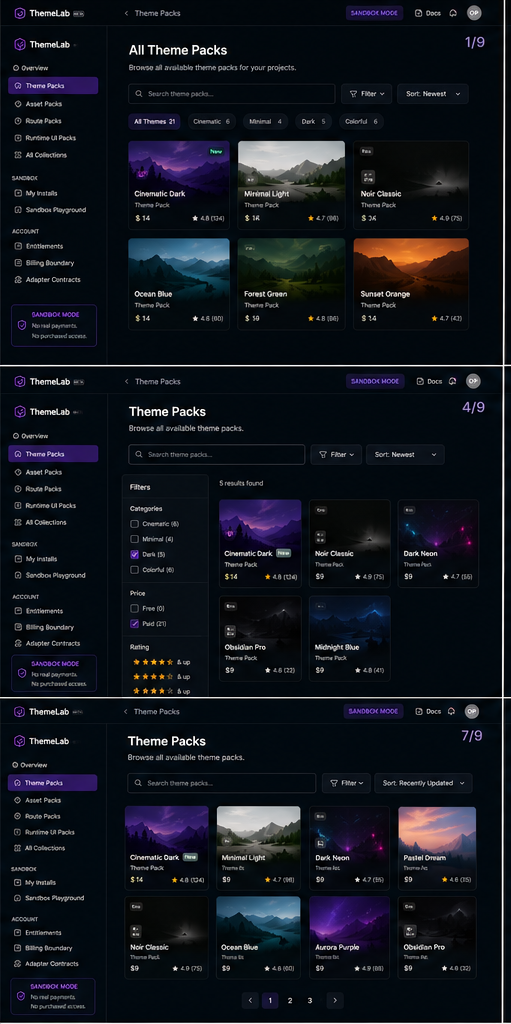Open notifications bell in the All Theme Packs screen header

(452, 13)
